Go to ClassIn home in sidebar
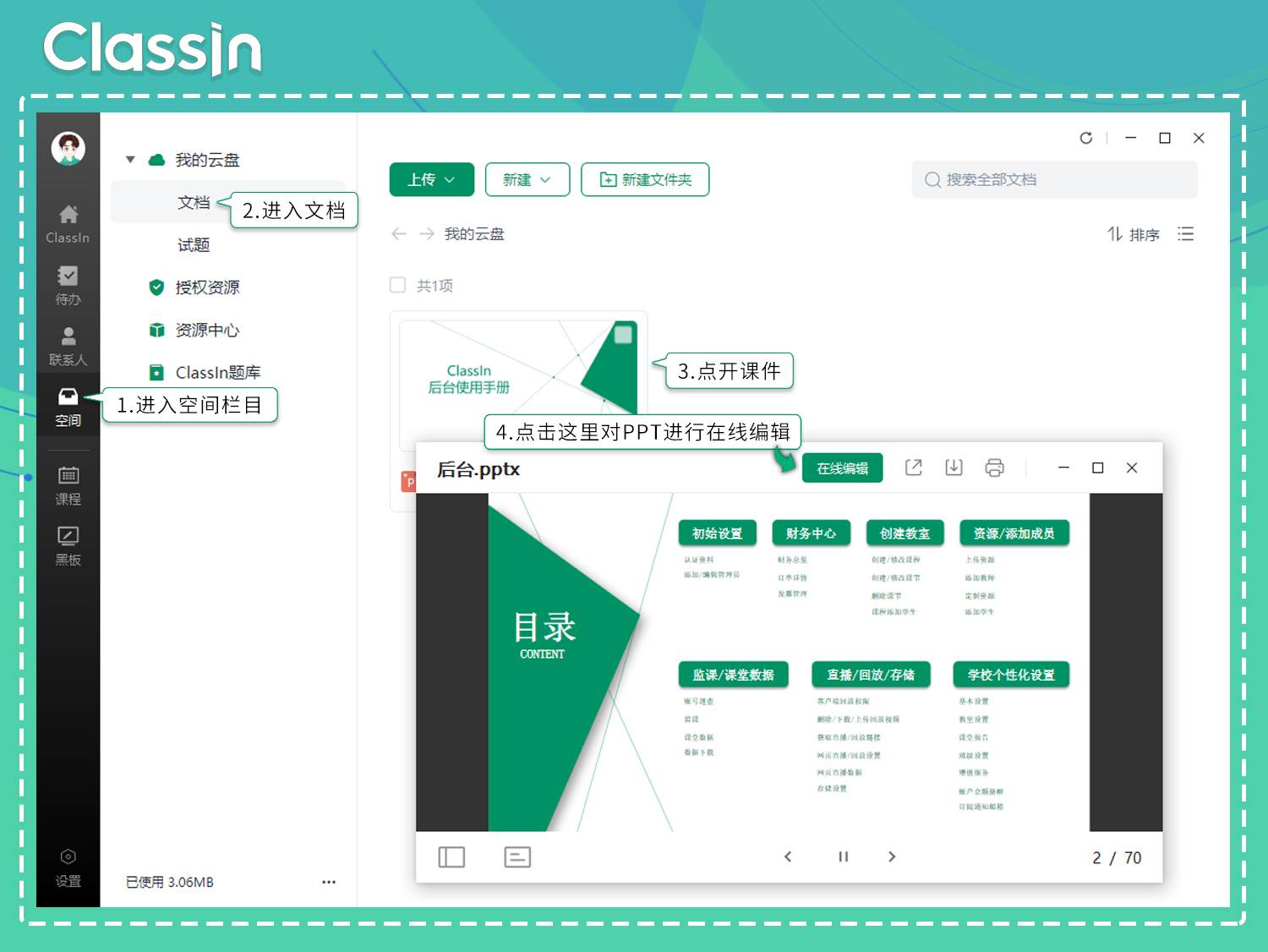This screenshot has height=952, width=1268. click(68, 224)
